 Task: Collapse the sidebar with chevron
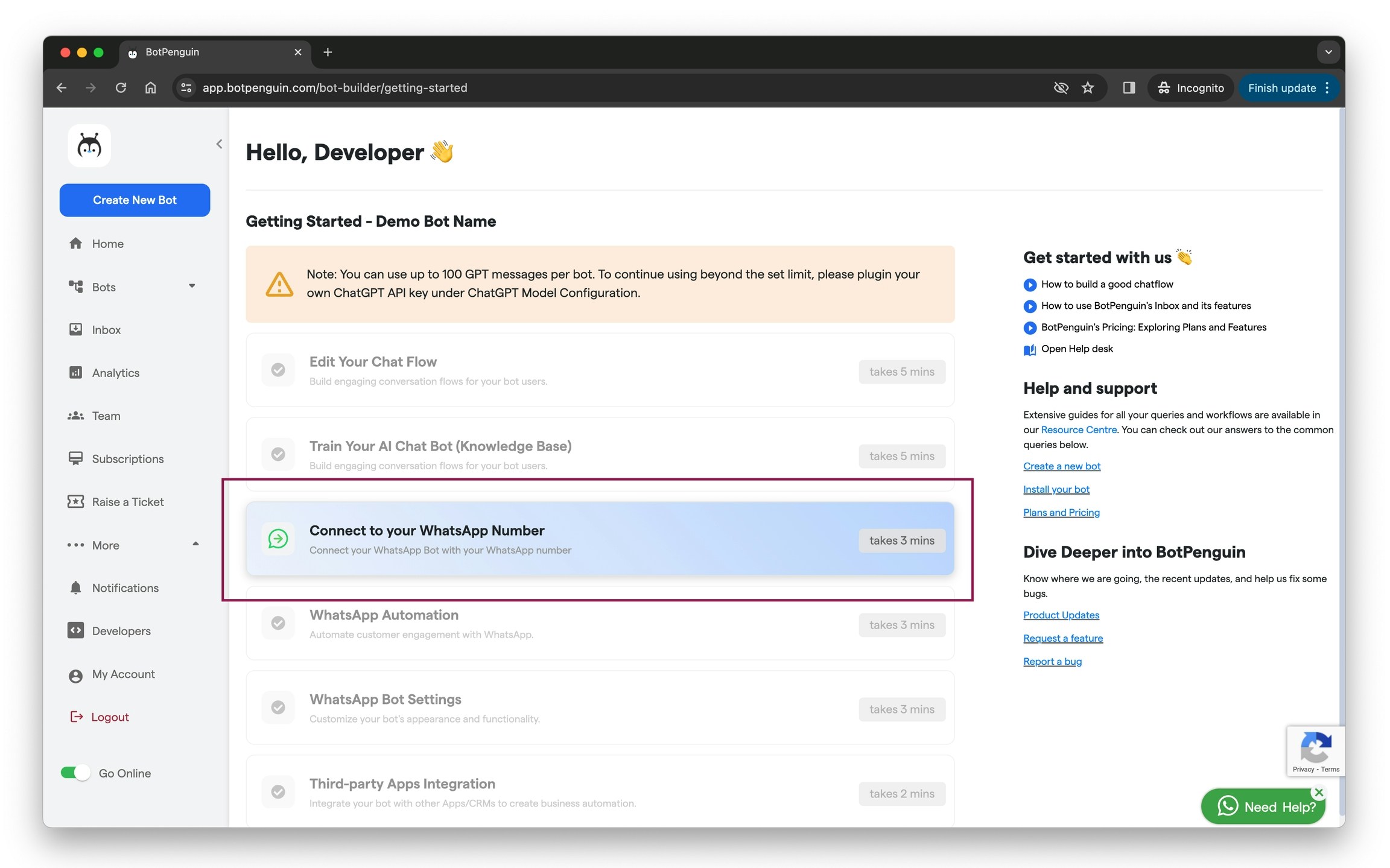pos(219,144)
